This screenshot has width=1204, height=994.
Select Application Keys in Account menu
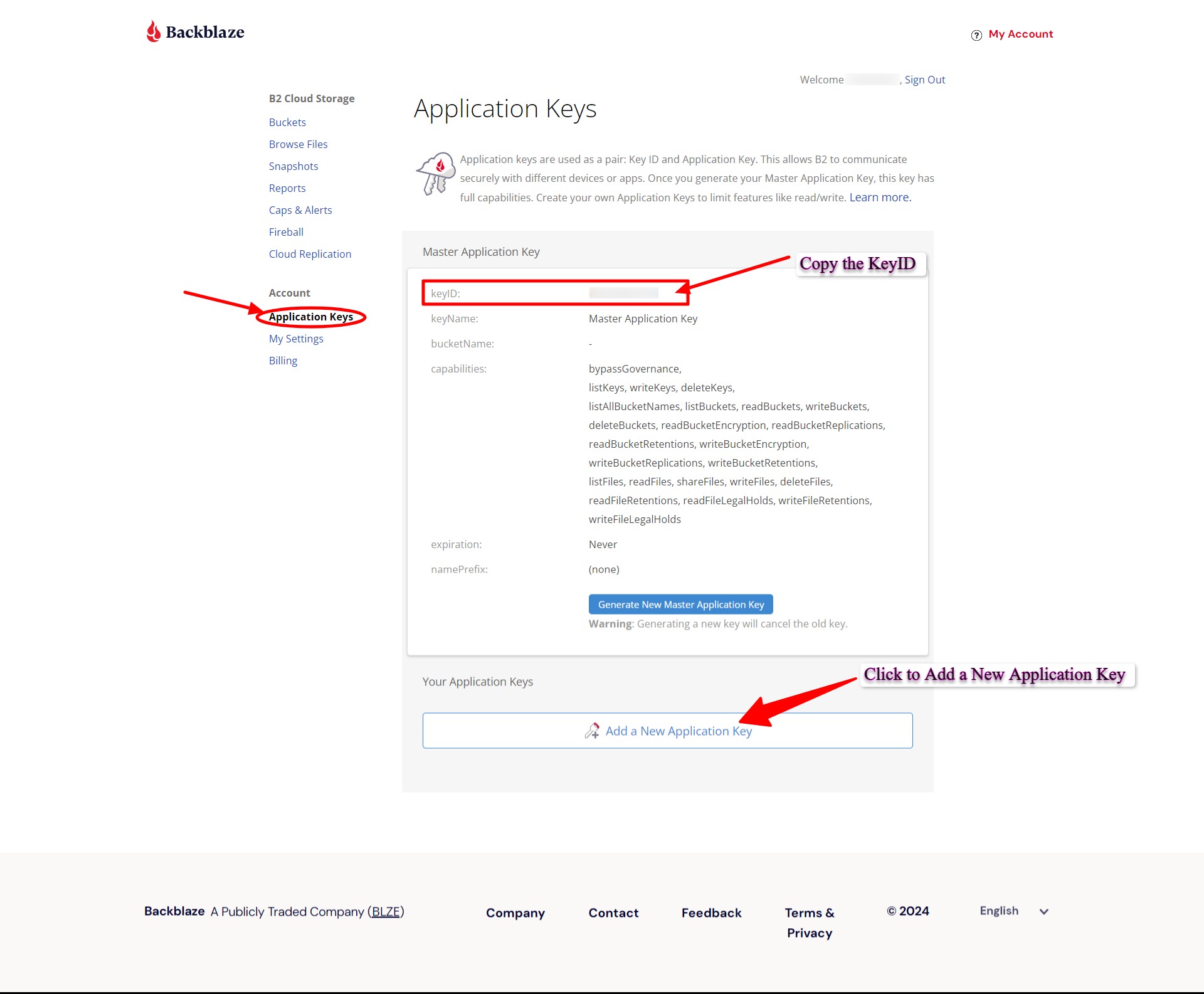(x=310, y=317)
